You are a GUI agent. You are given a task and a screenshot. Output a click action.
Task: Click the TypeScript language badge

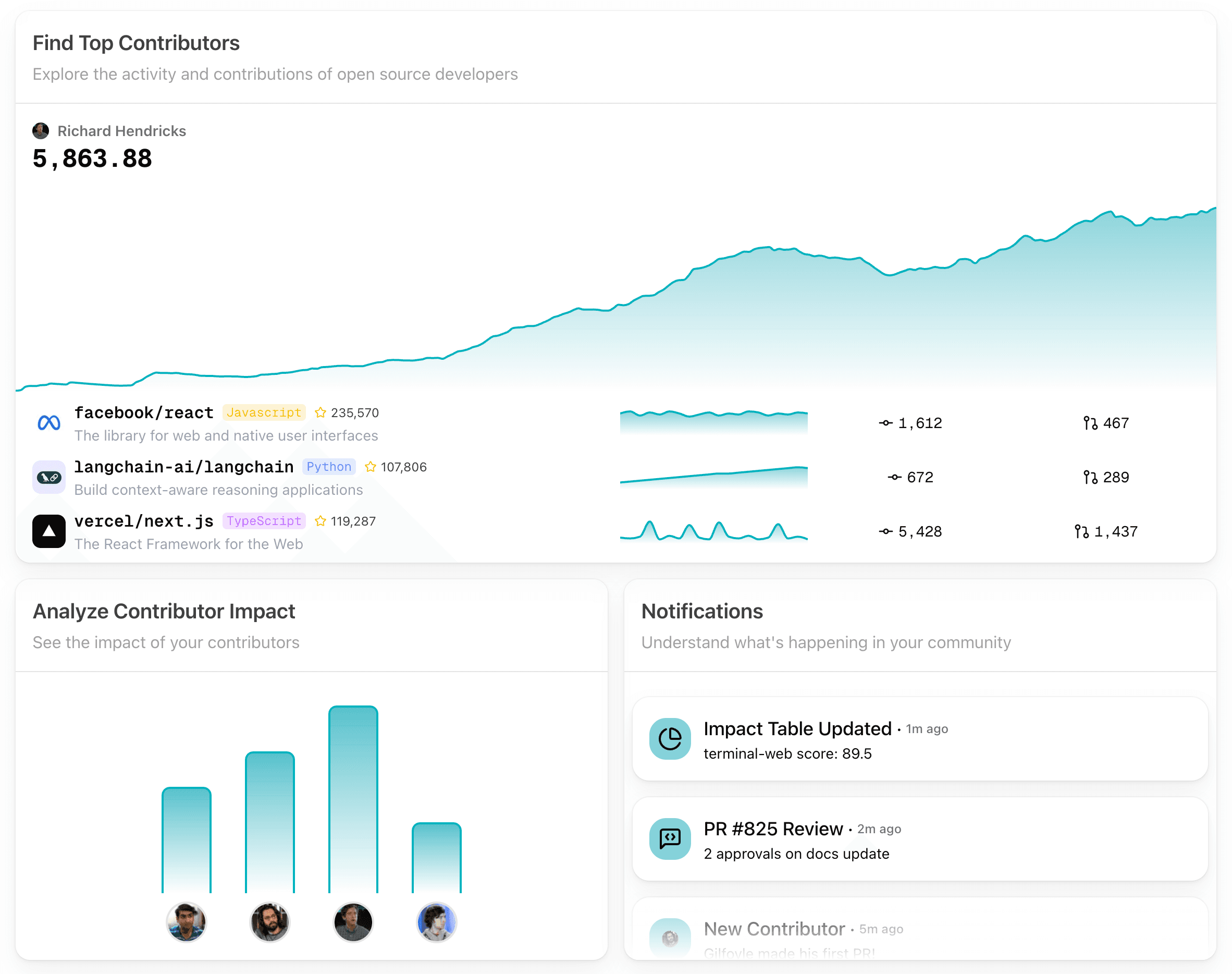coord(264,521)
